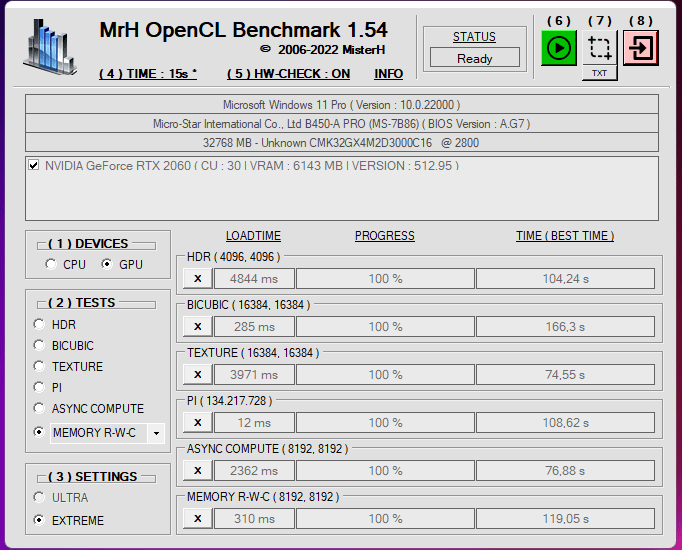
Task: Click the Micro-Star B450-A PRO motherboard row
Action: [x=342, y=124]
